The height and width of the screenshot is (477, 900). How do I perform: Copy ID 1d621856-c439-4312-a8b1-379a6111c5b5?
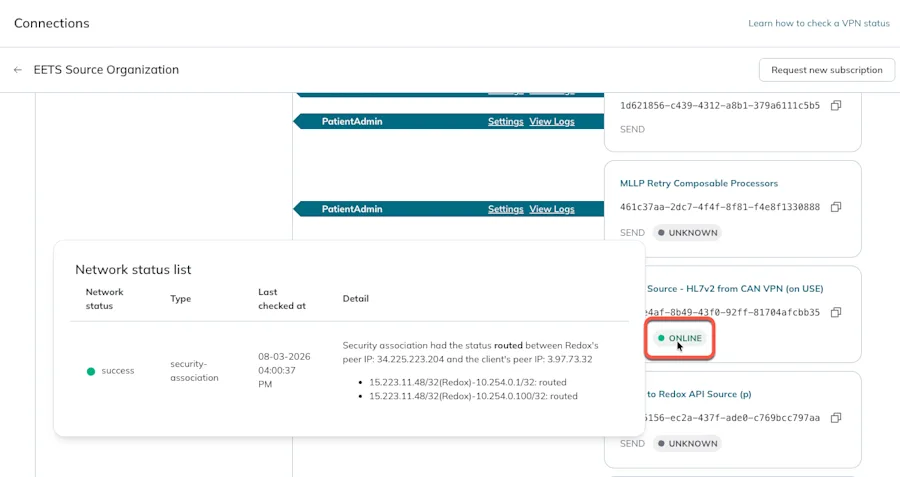pyautogui.click(x=836, y=106)
